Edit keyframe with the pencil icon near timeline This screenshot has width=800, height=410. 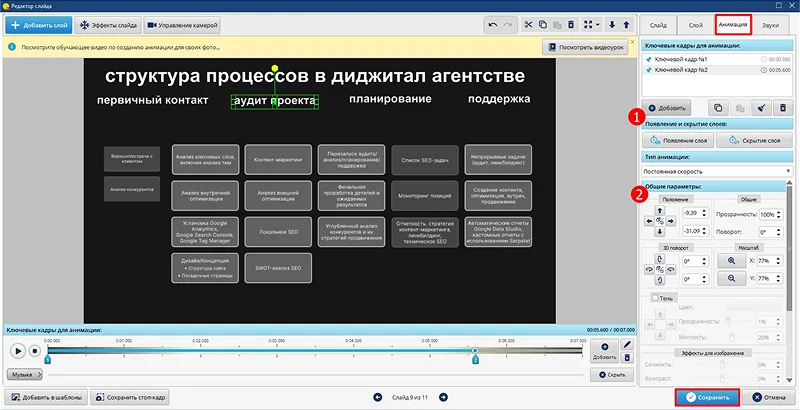tap(627, 345)
